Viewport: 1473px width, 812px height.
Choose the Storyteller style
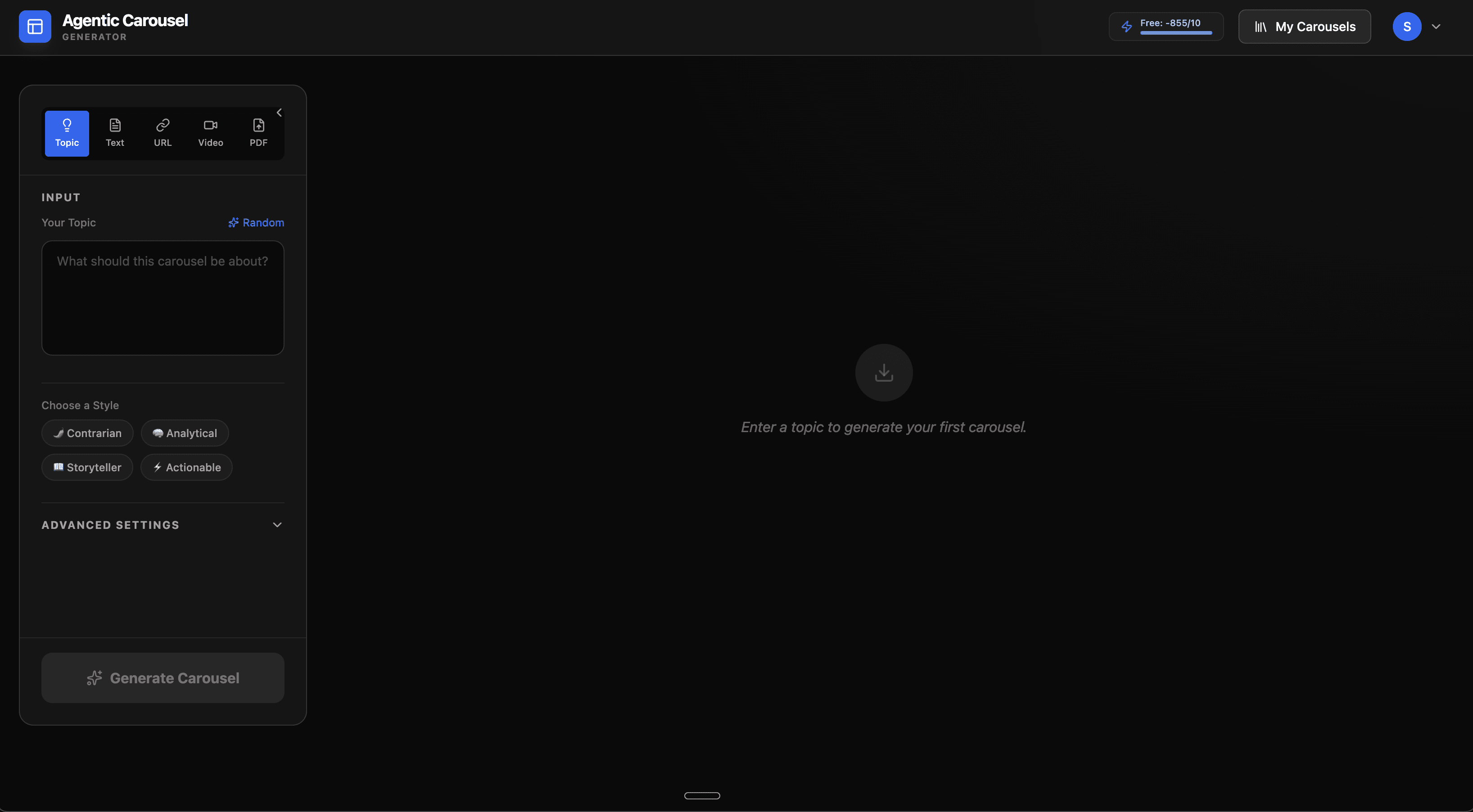pos(87,467)
